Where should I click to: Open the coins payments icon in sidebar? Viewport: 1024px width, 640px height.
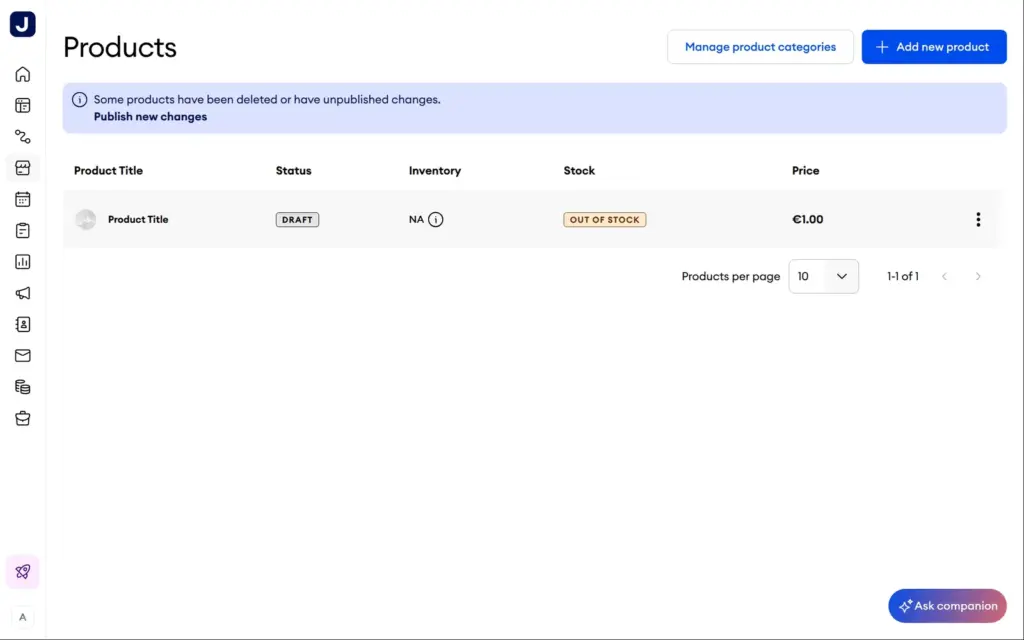click(x=23, y=387)
